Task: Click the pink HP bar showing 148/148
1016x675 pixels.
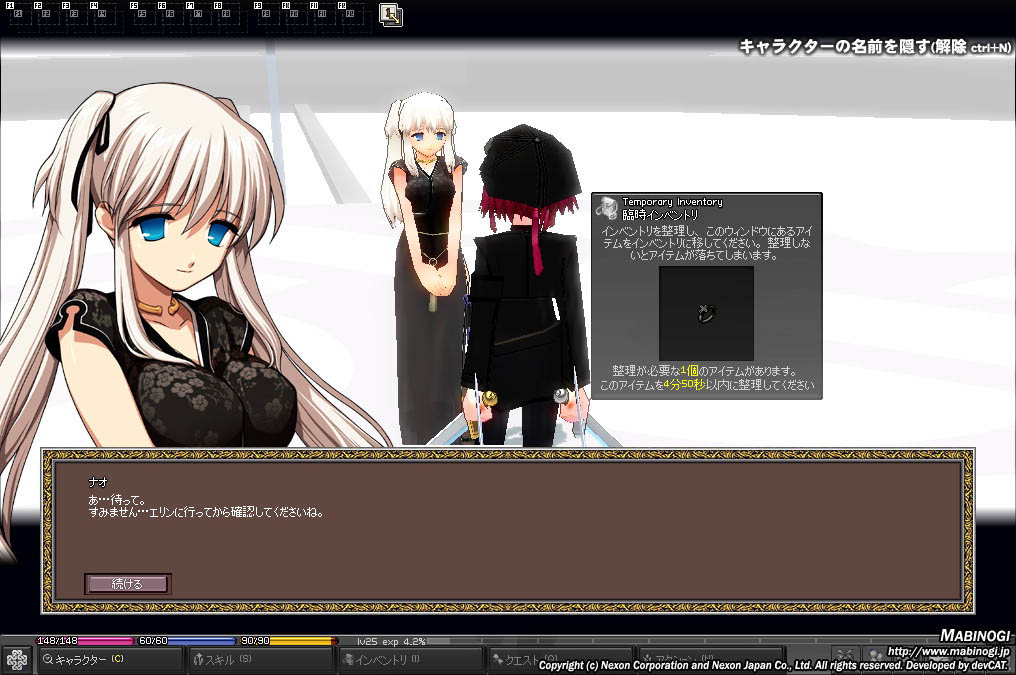Action: (x=86, y=641)
